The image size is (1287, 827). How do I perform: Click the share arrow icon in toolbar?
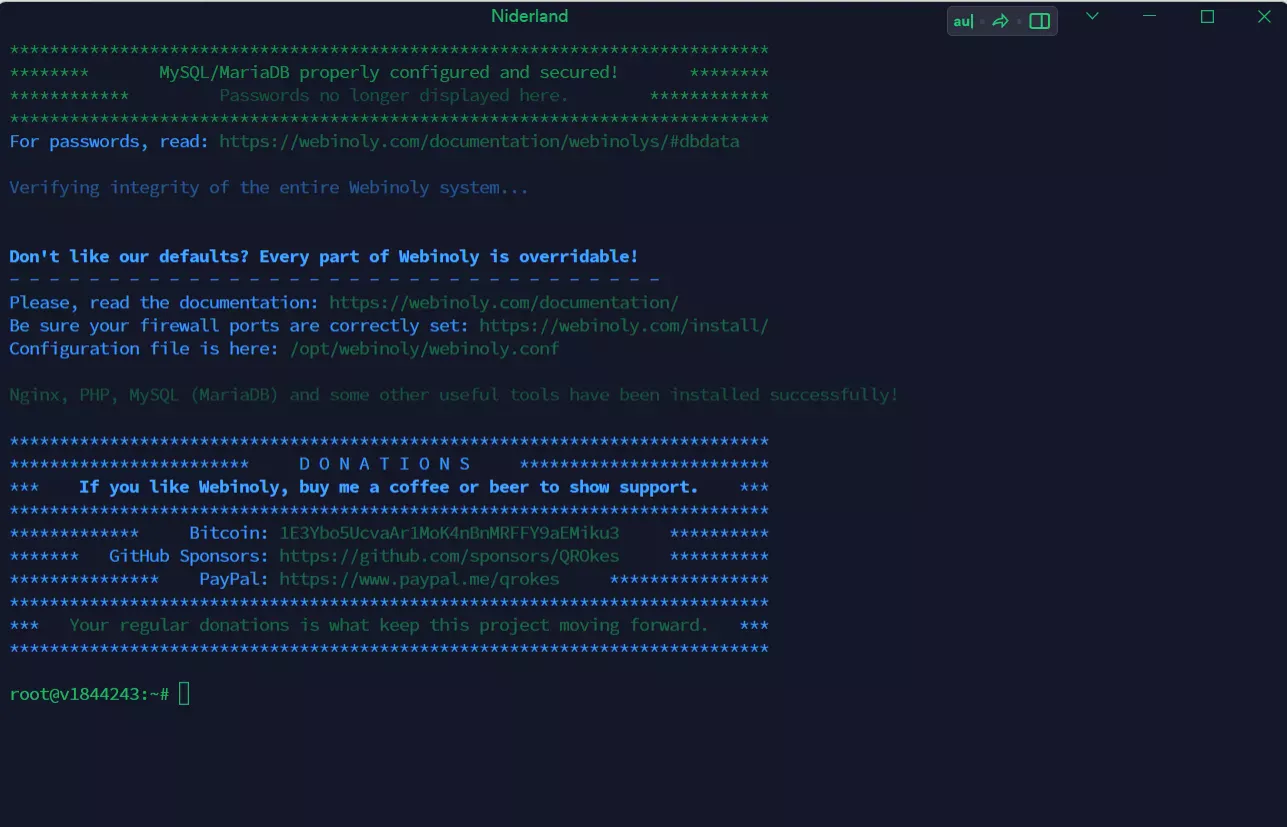point(1000,21)
